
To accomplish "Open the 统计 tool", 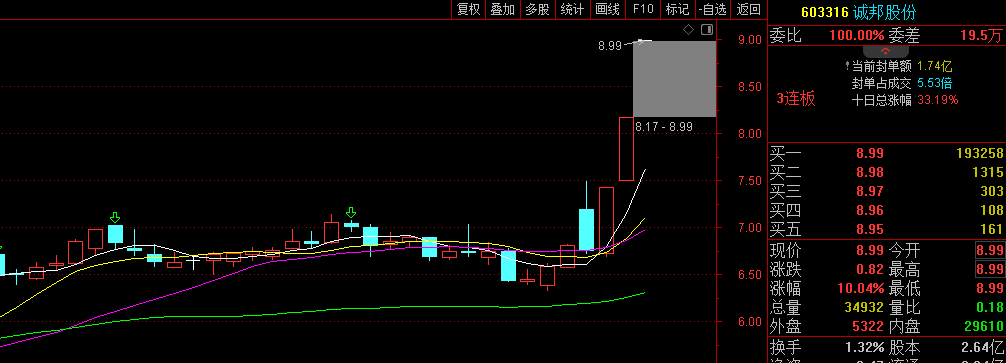I will coord(572,9).
